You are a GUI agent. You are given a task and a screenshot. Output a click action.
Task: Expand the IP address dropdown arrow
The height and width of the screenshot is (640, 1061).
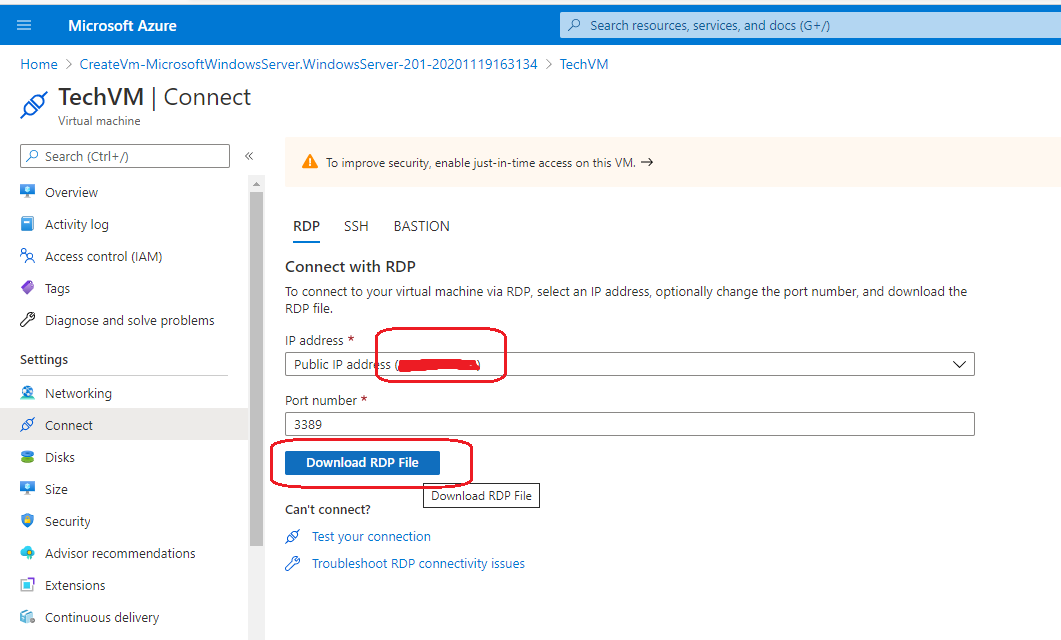(959, 364)
